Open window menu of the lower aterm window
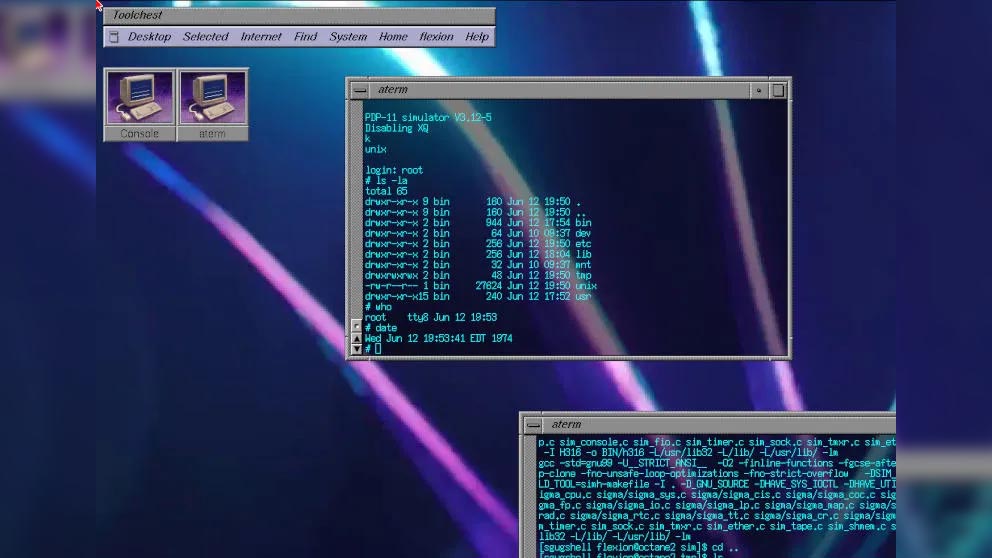 533,425
